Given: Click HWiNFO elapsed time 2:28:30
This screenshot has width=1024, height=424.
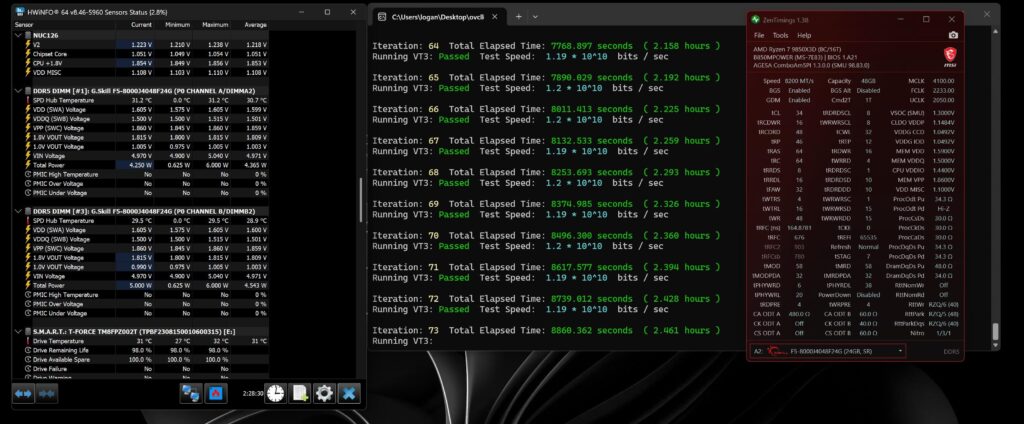Looking at the screenshot, I should pyautogui.click(x=253, y=393).
